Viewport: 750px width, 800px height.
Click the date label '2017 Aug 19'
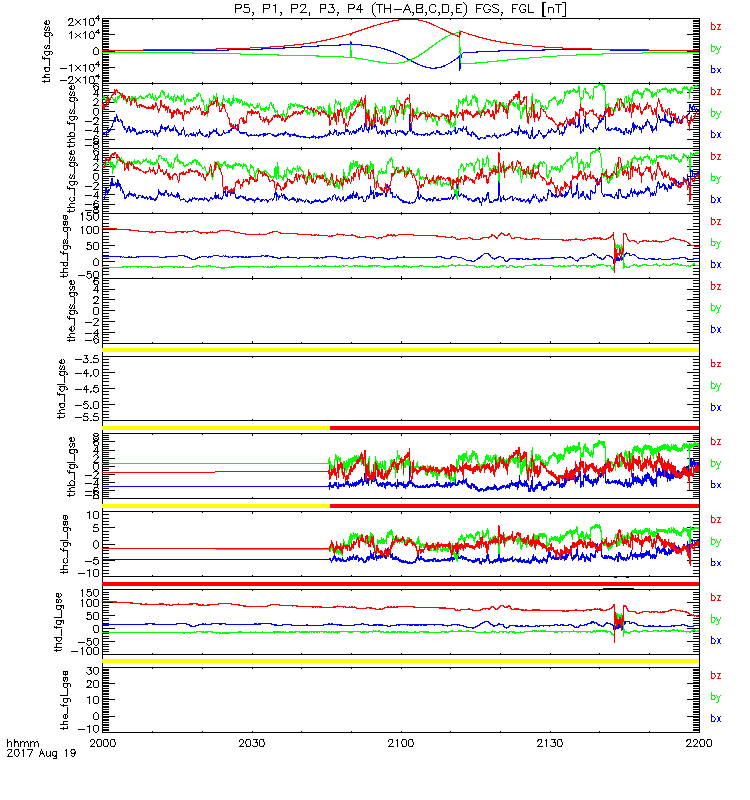(41, 753)
